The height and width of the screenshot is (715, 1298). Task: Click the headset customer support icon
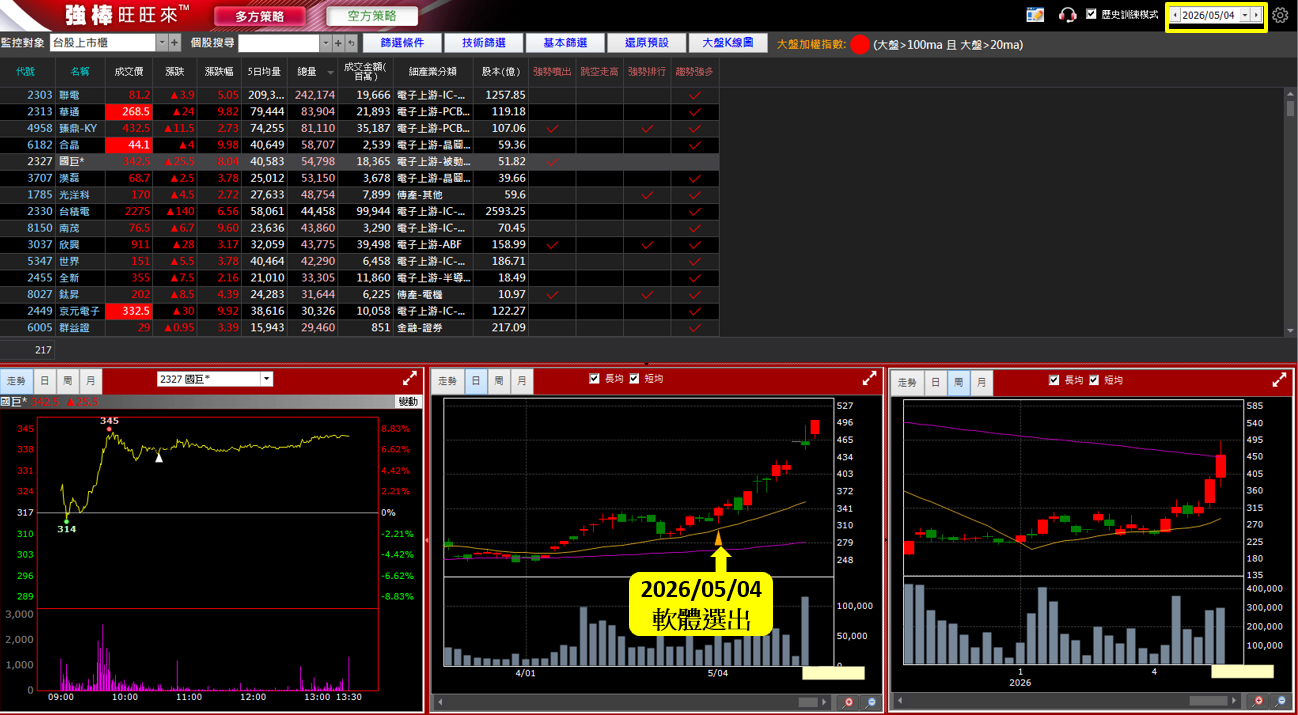pyautogui.click(x=1067, y=15)
